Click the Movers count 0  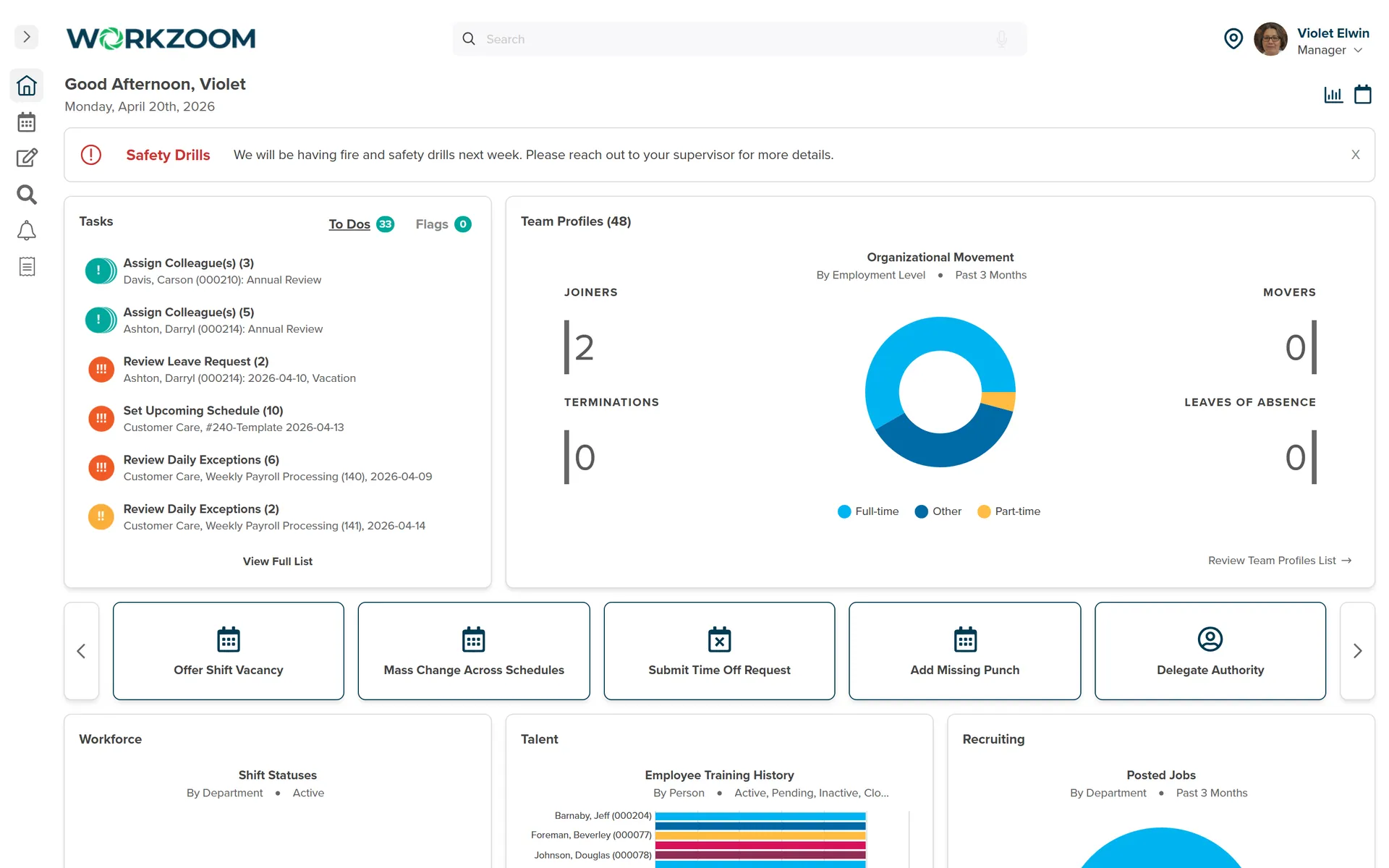[x=1296, y=348]
